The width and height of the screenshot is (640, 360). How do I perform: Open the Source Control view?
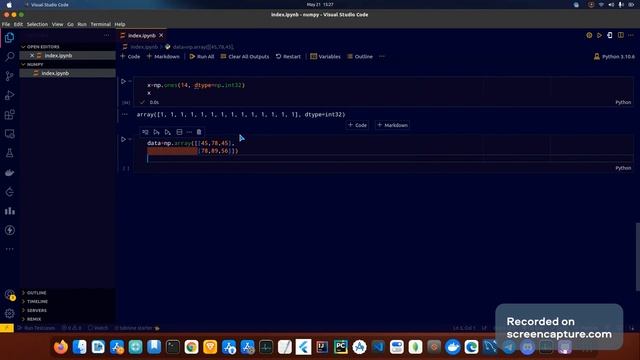pyautogui.click(x=9, y=76)
